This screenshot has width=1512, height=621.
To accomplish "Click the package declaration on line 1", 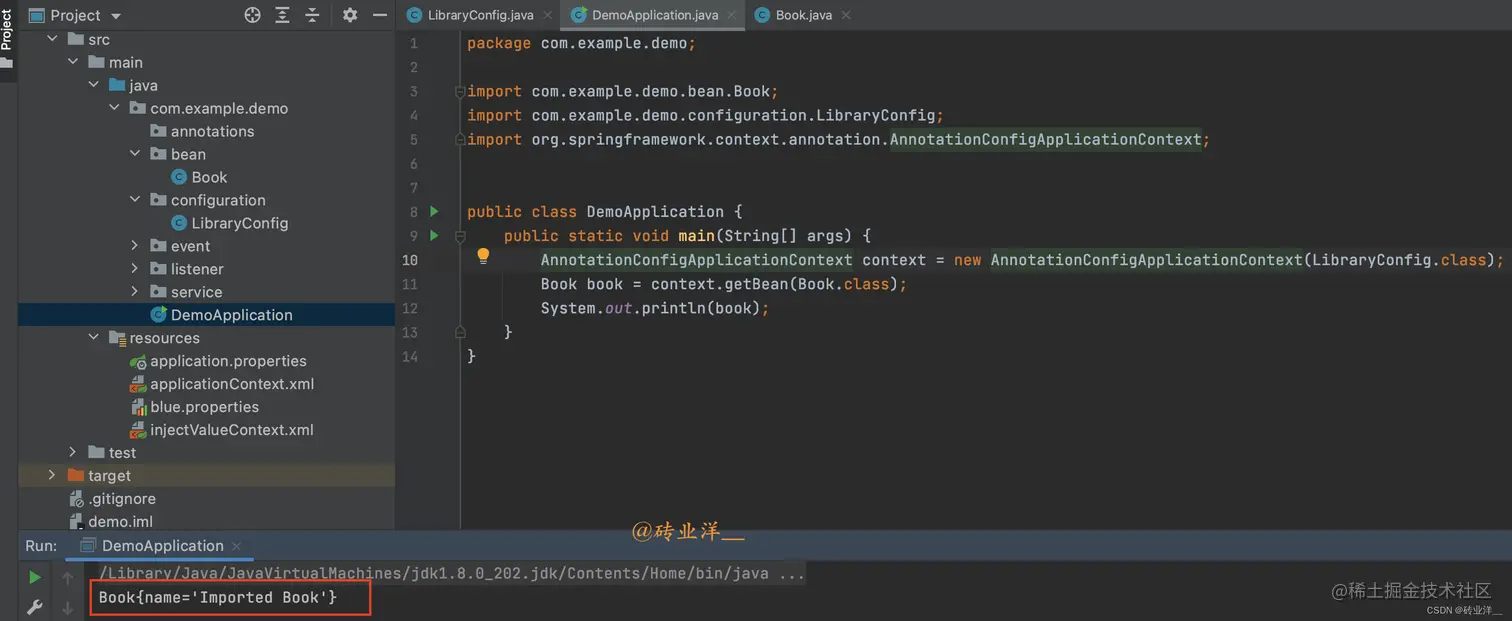I will coord(581,44).
